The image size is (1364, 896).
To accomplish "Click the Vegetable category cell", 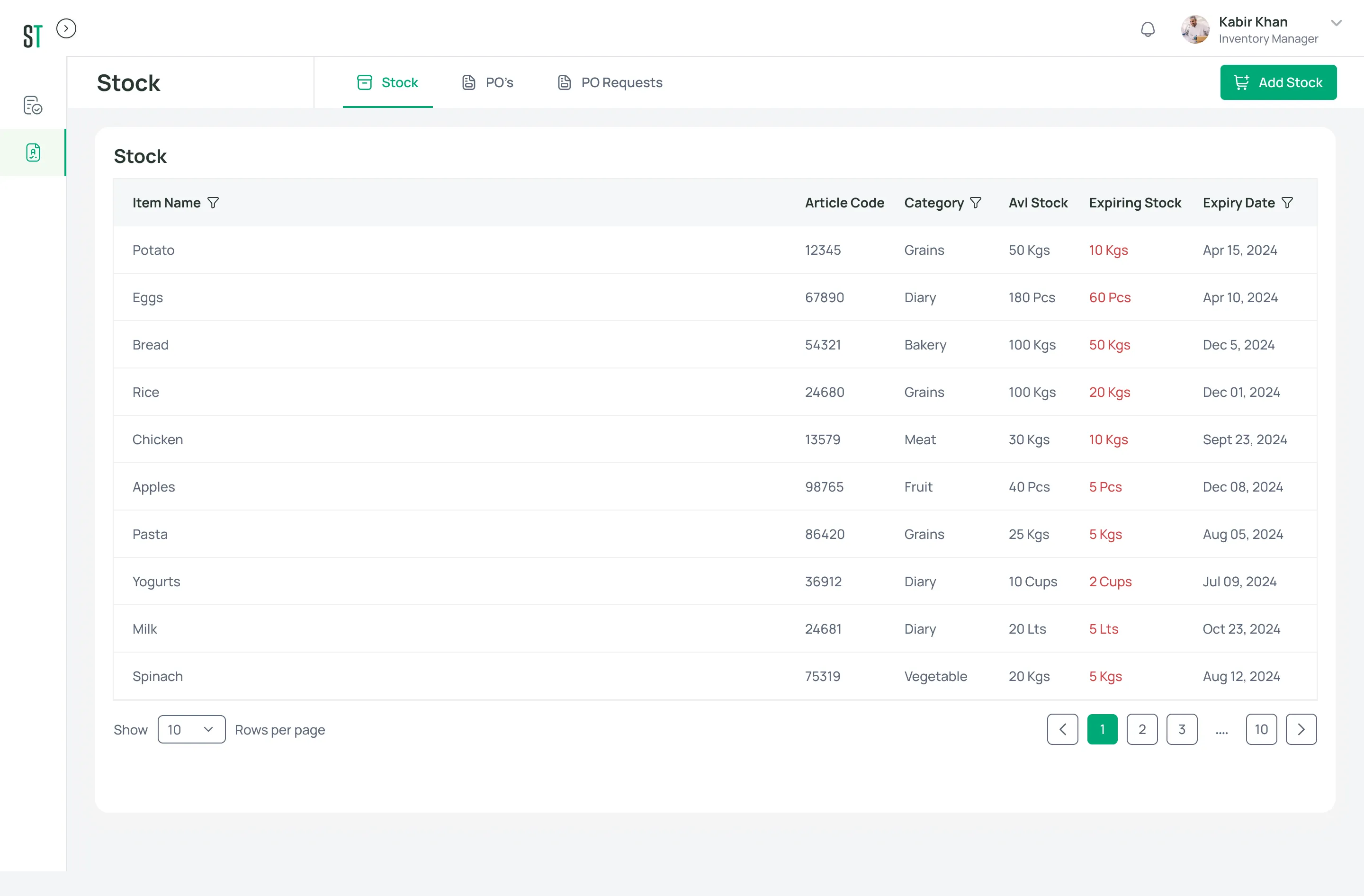I will pos(935,677).
